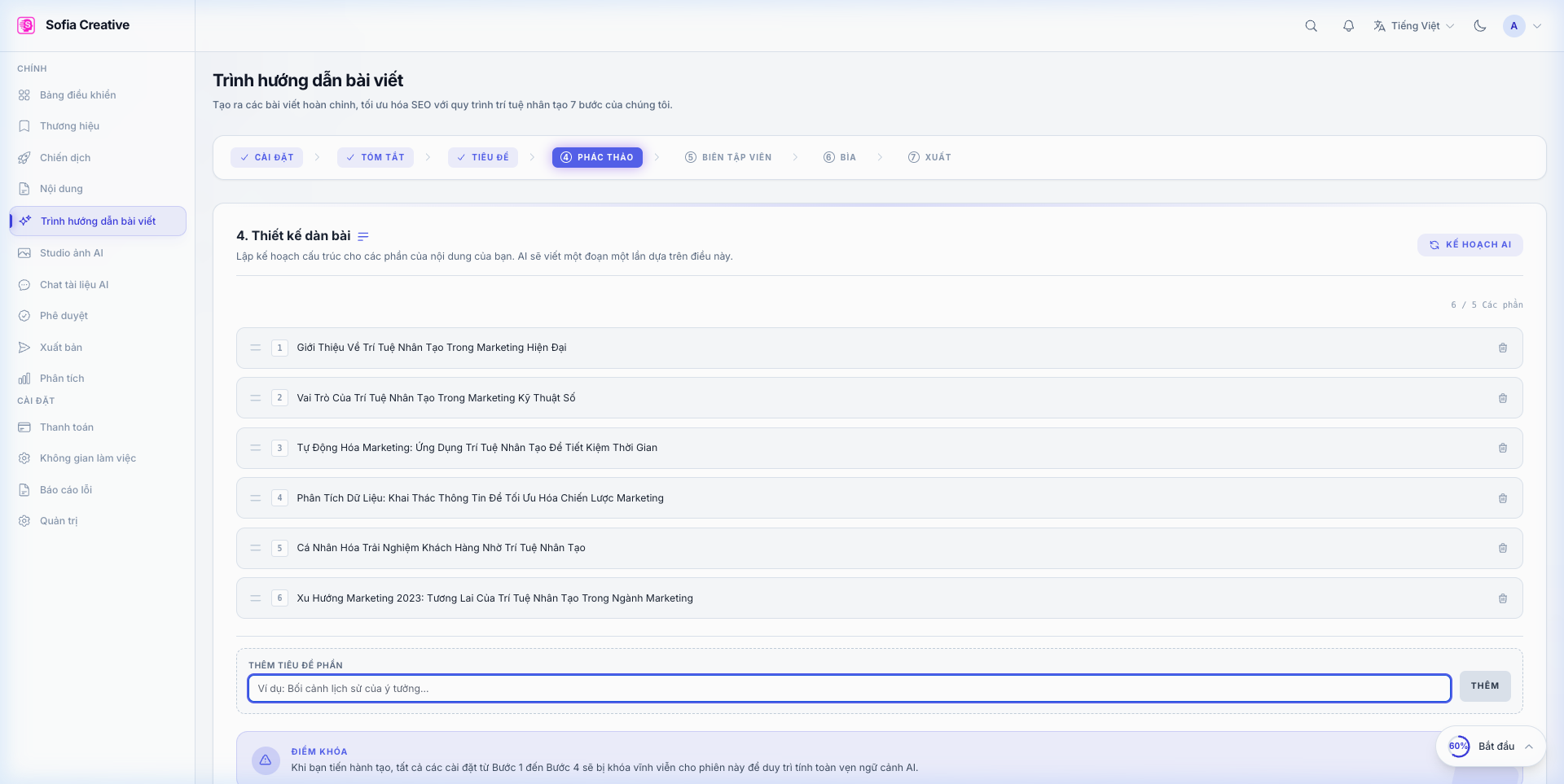Focus the section title input field
The image size is (1564, 784).
pyautogui.click(x=849, y=688)
